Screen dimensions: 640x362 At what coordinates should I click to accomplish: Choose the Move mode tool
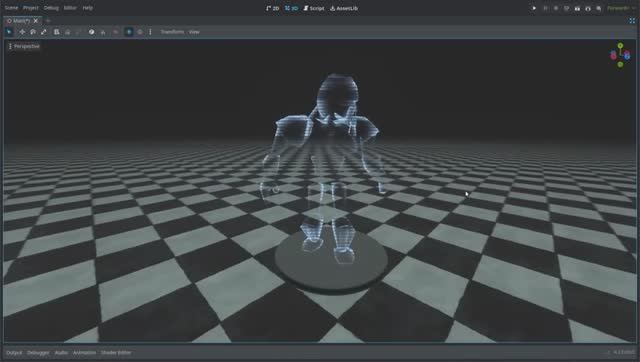point(22,32)
